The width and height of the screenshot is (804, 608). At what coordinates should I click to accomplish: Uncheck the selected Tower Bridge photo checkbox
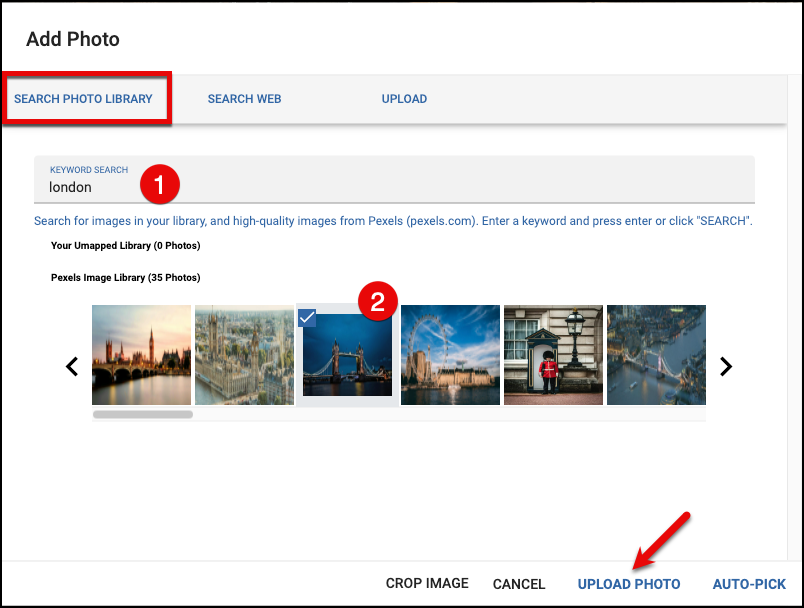[x=307, y=318]
